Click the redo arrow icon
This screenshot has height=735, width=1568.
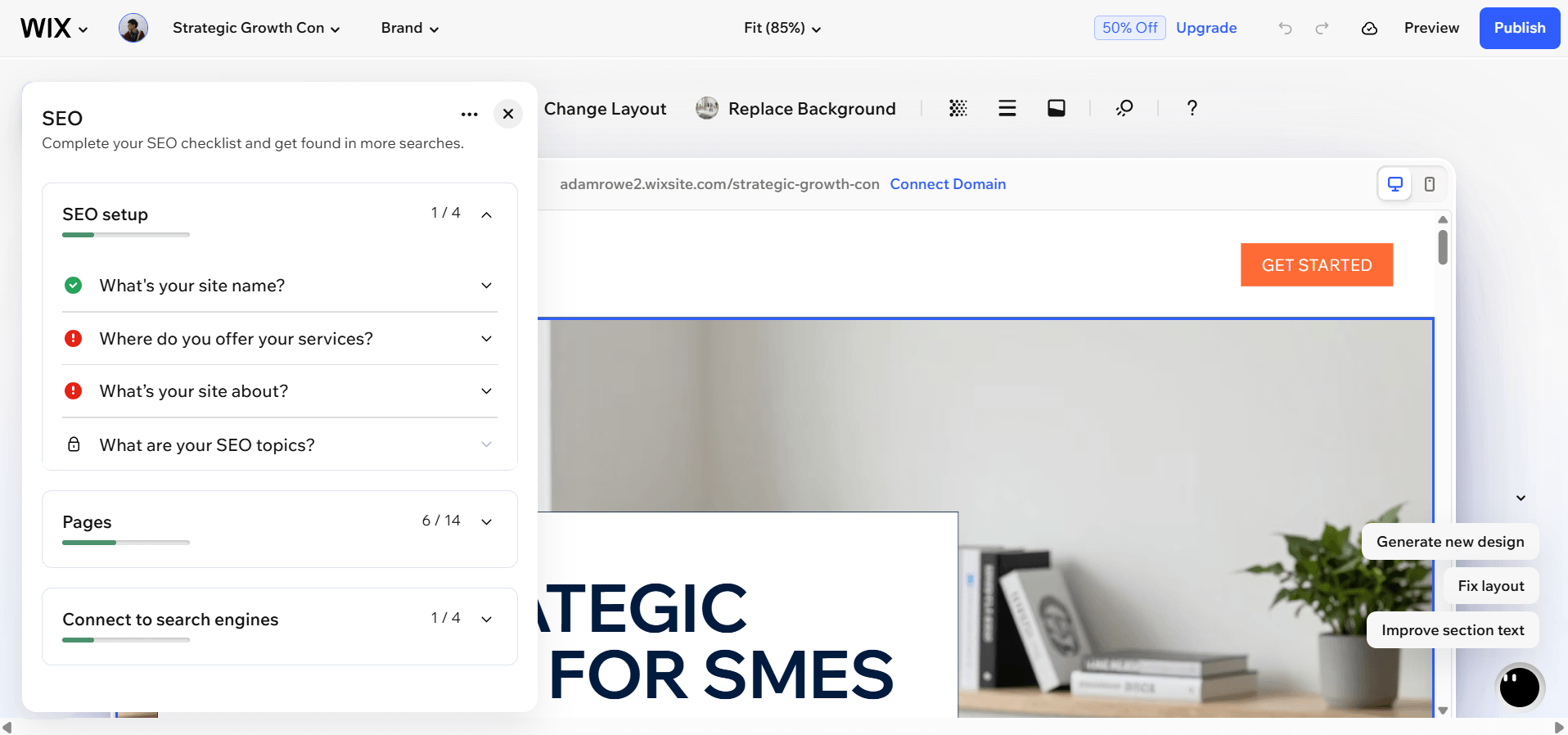[1322, 29]
